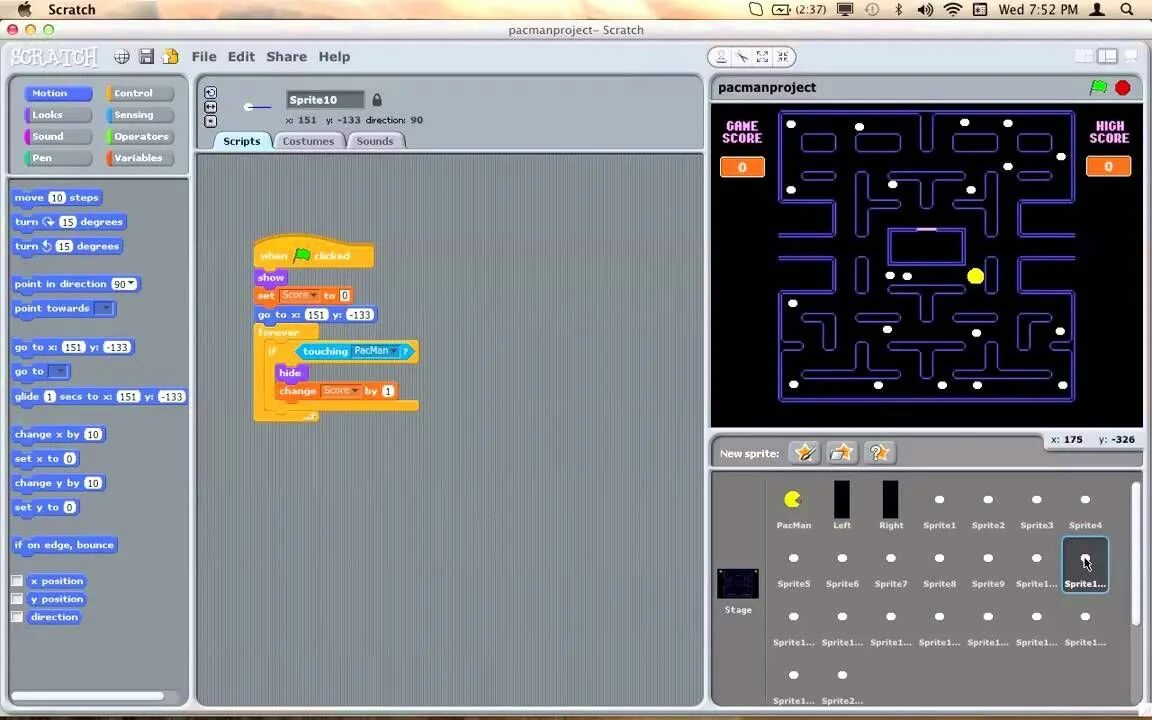Toggle y position reporter checkbox
The height and width of the screenshot is (720, 1152).
pyautogui.click(x=17, y=599)
